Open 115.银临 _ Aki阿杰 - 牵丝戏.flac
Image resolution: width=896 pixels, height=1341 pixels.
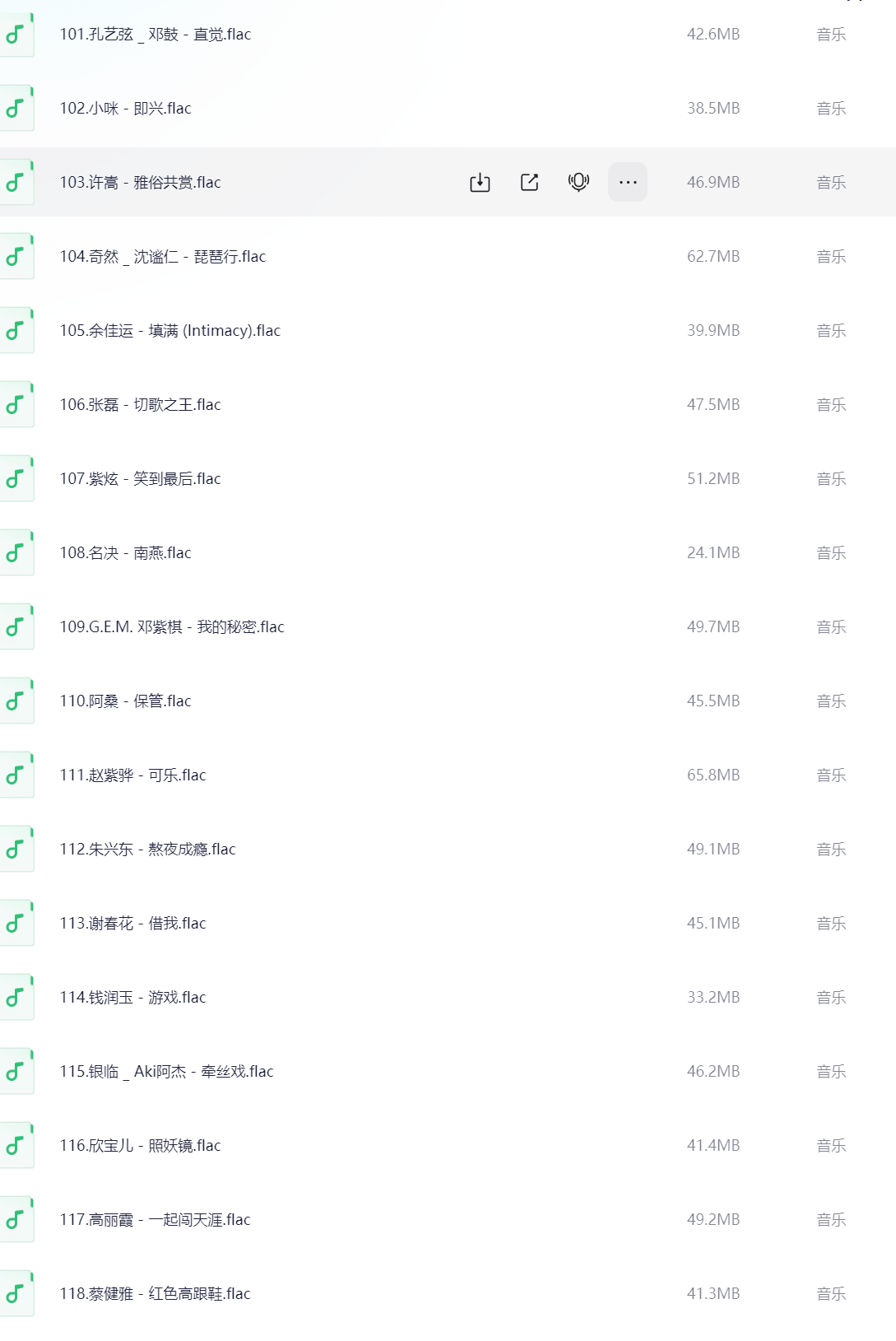167,1072
